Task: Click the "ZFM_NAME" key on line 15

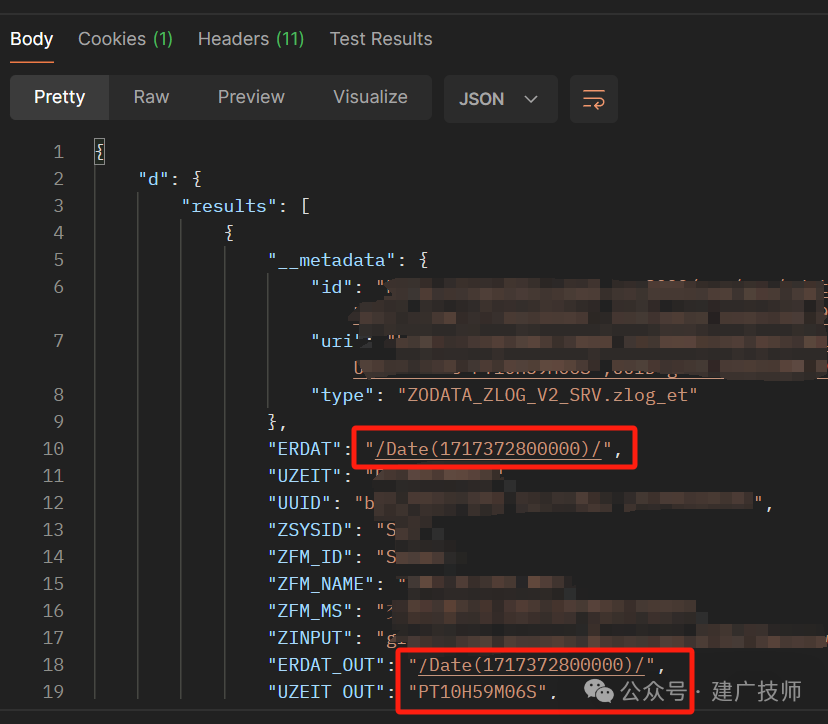Action: coord(321,584)
